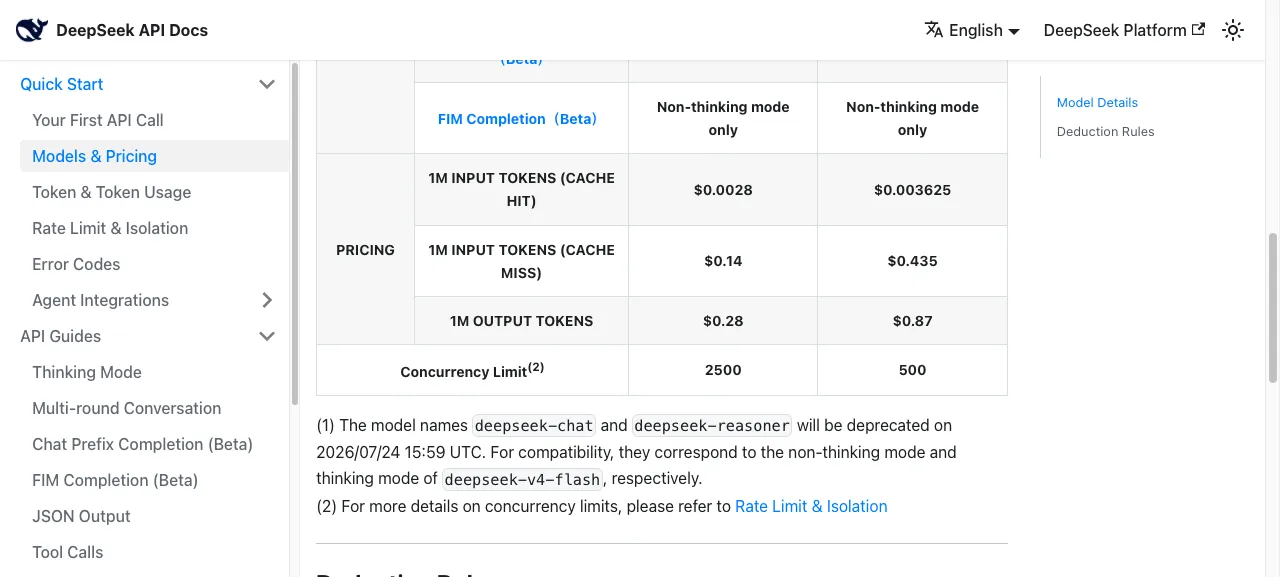
Task: Open FIM Completion (Beta) sidebar guide
Action: 115,480
